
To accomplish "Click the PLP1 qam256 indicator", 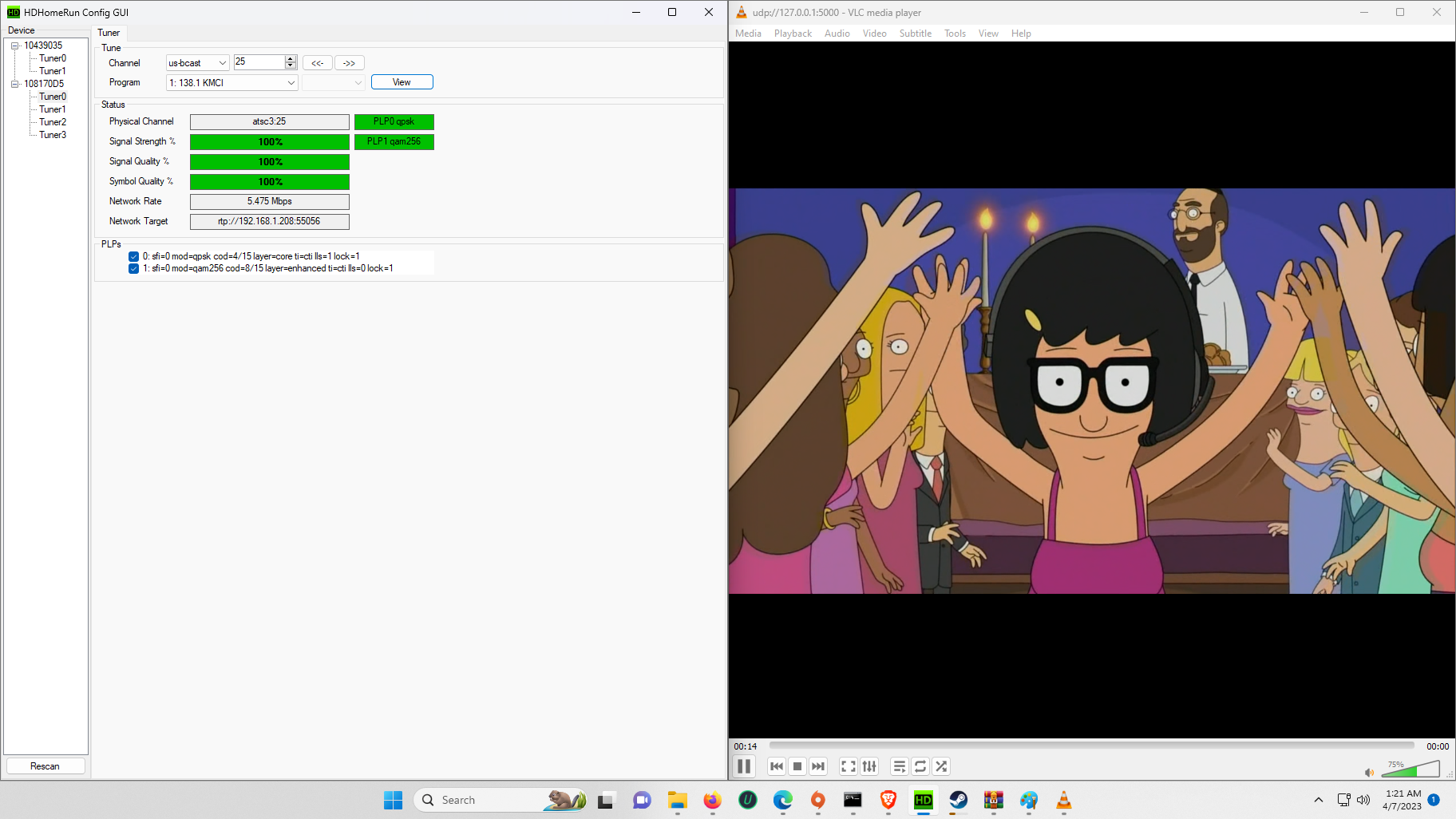I will pyautogui.click(x=394, y=141).
